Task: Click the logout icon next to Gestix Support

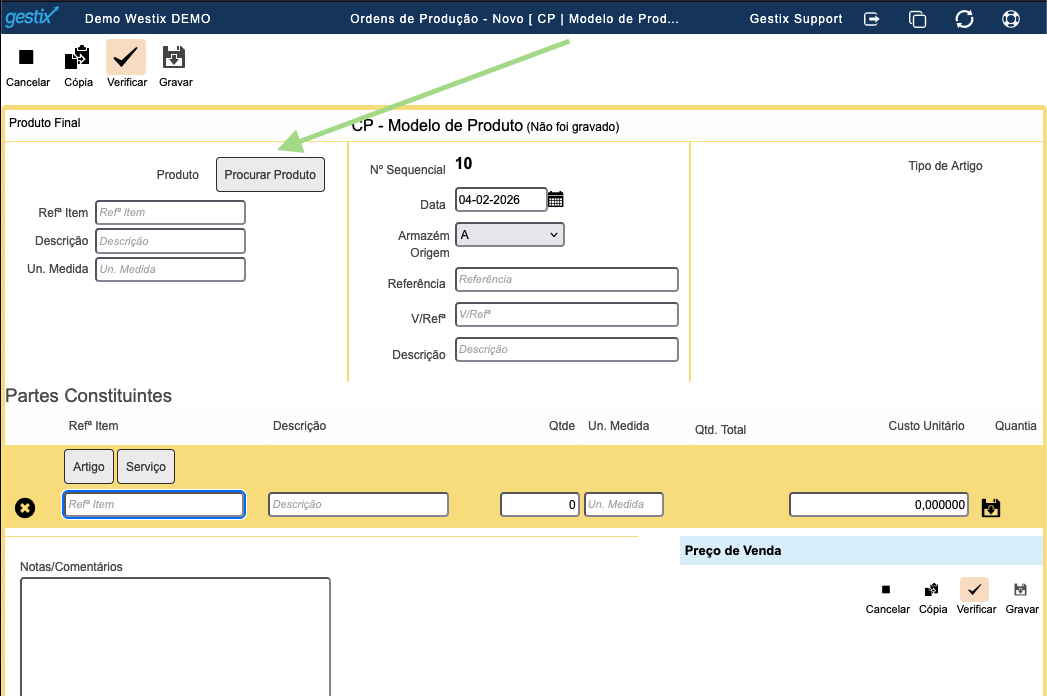Action: (872, 19)
